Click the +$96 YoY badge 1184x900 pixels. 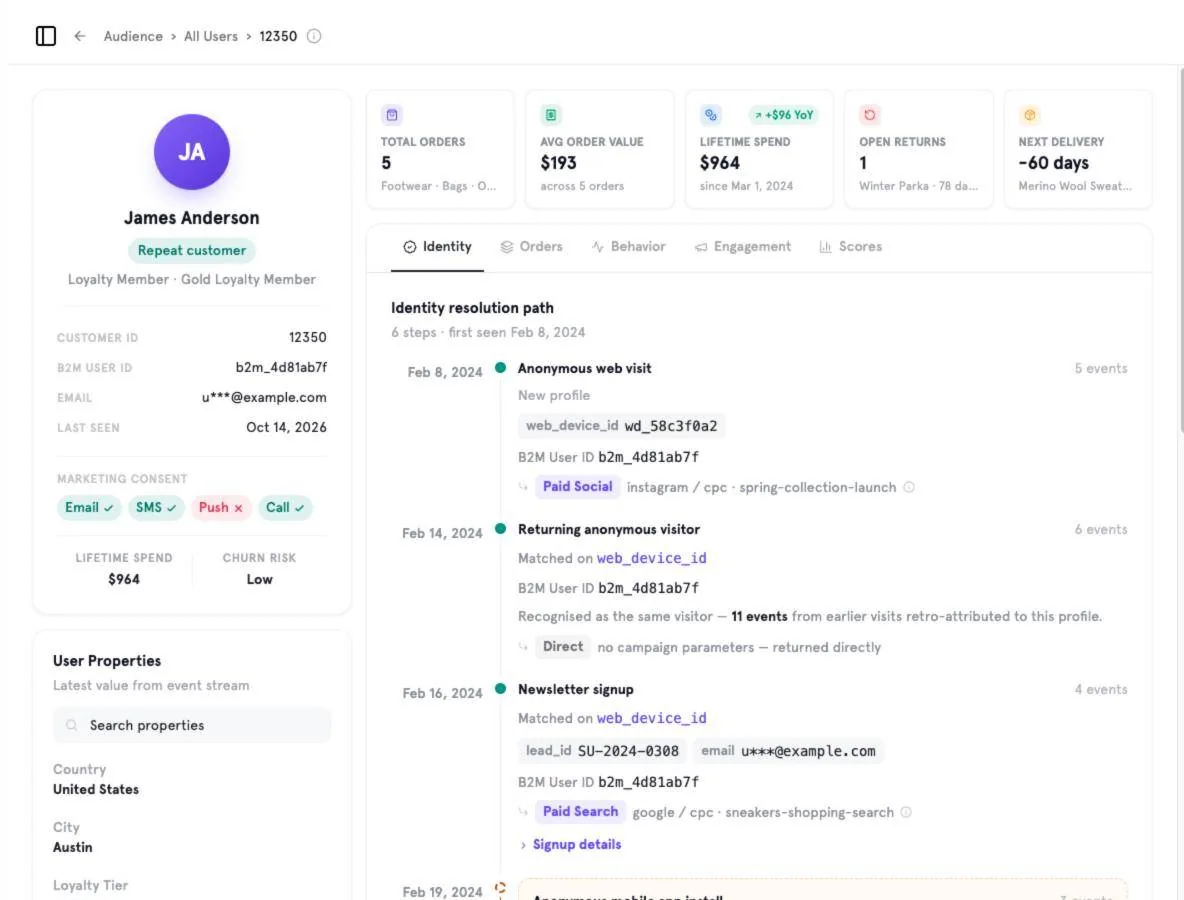[784, 115]
